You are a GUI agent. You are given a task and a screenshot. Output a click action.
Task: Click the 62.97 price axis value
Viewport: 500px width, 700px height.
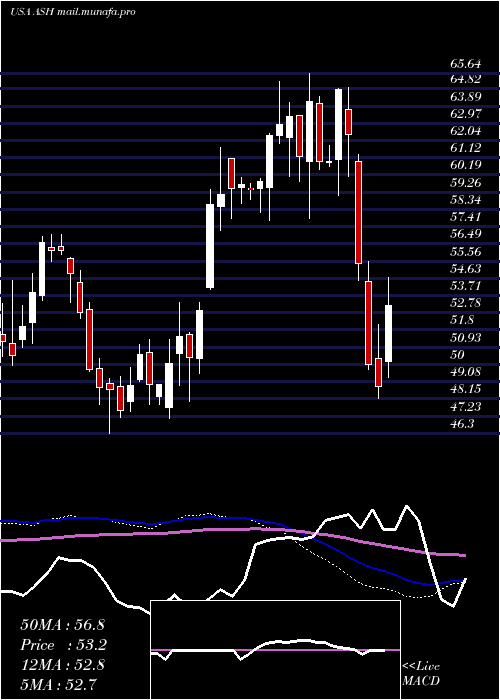click(x=466, y=114)
